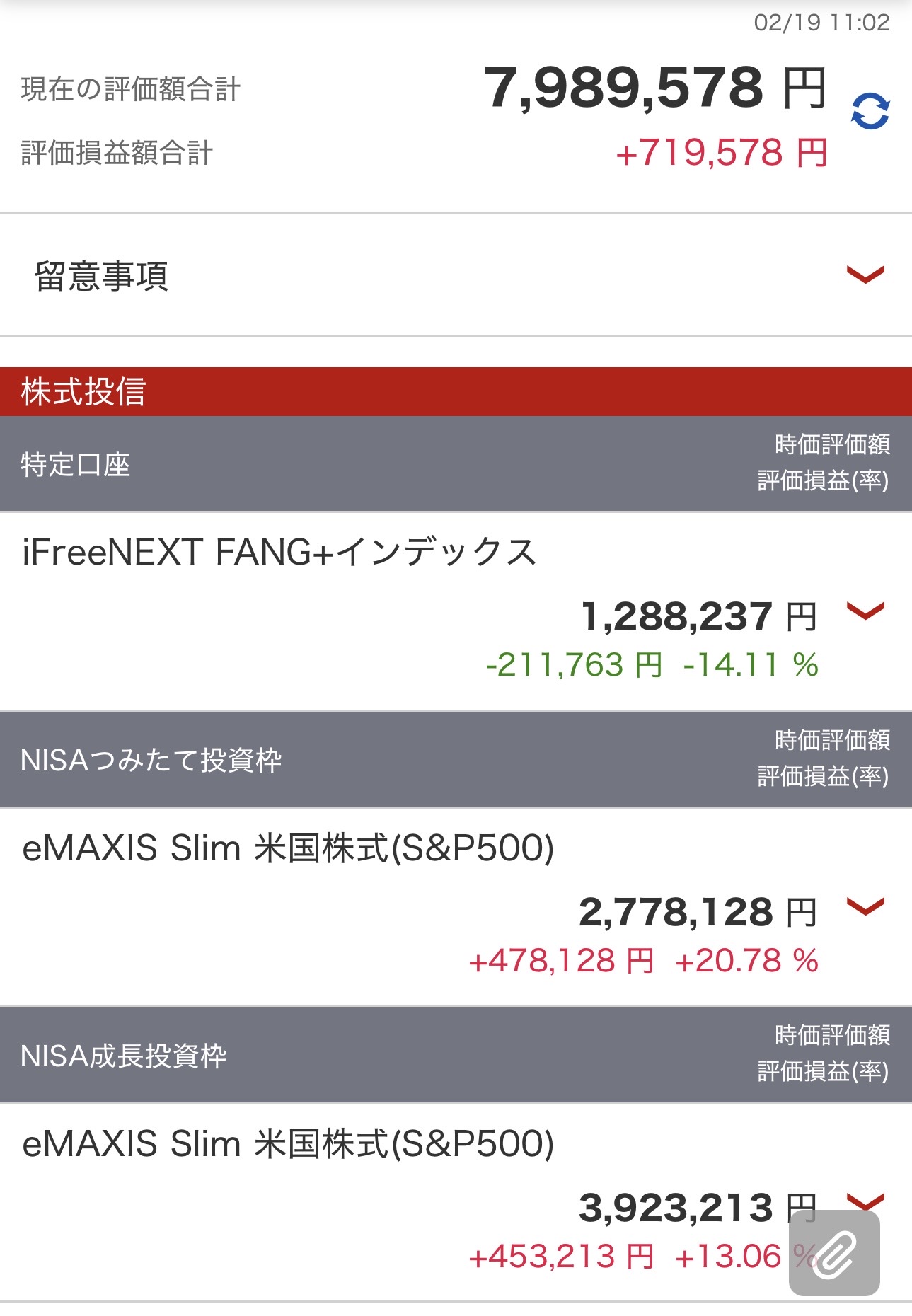Tap the 02/19 11:02 update timestamp
The image size is (912, 1316).
pos(821,23)
